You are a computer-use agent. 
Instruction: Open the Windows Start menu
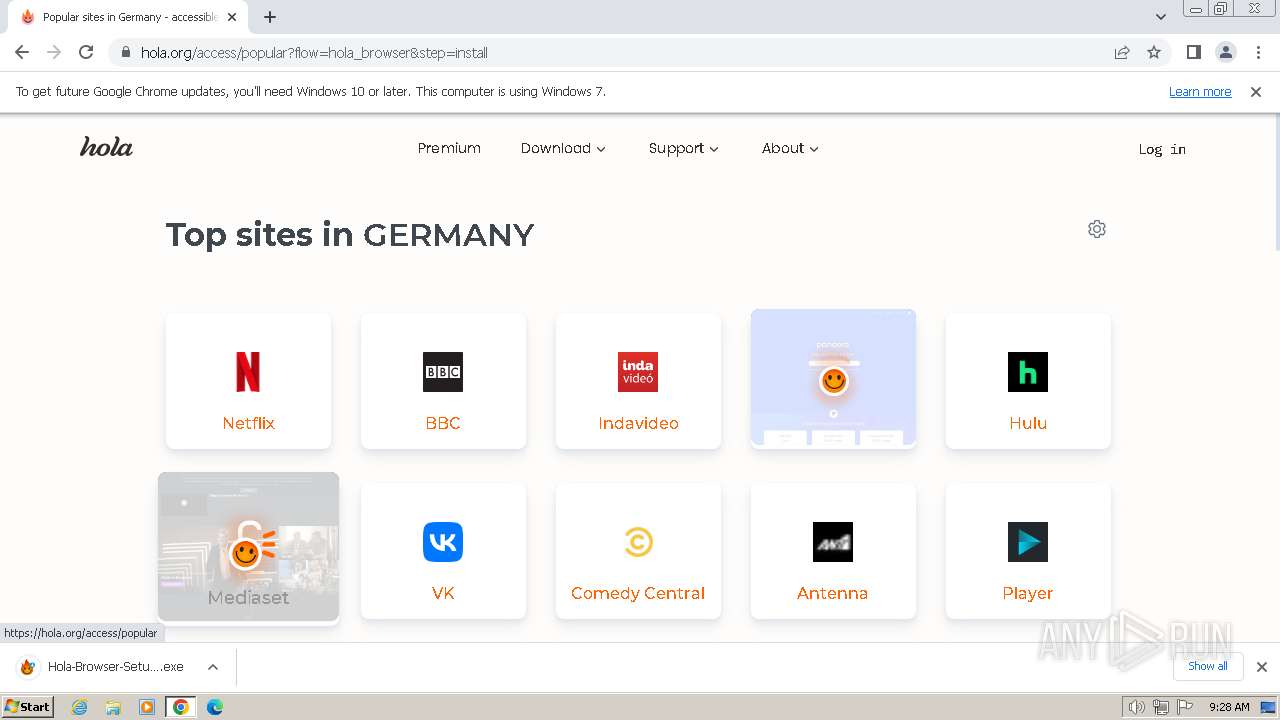coord(27,706)
